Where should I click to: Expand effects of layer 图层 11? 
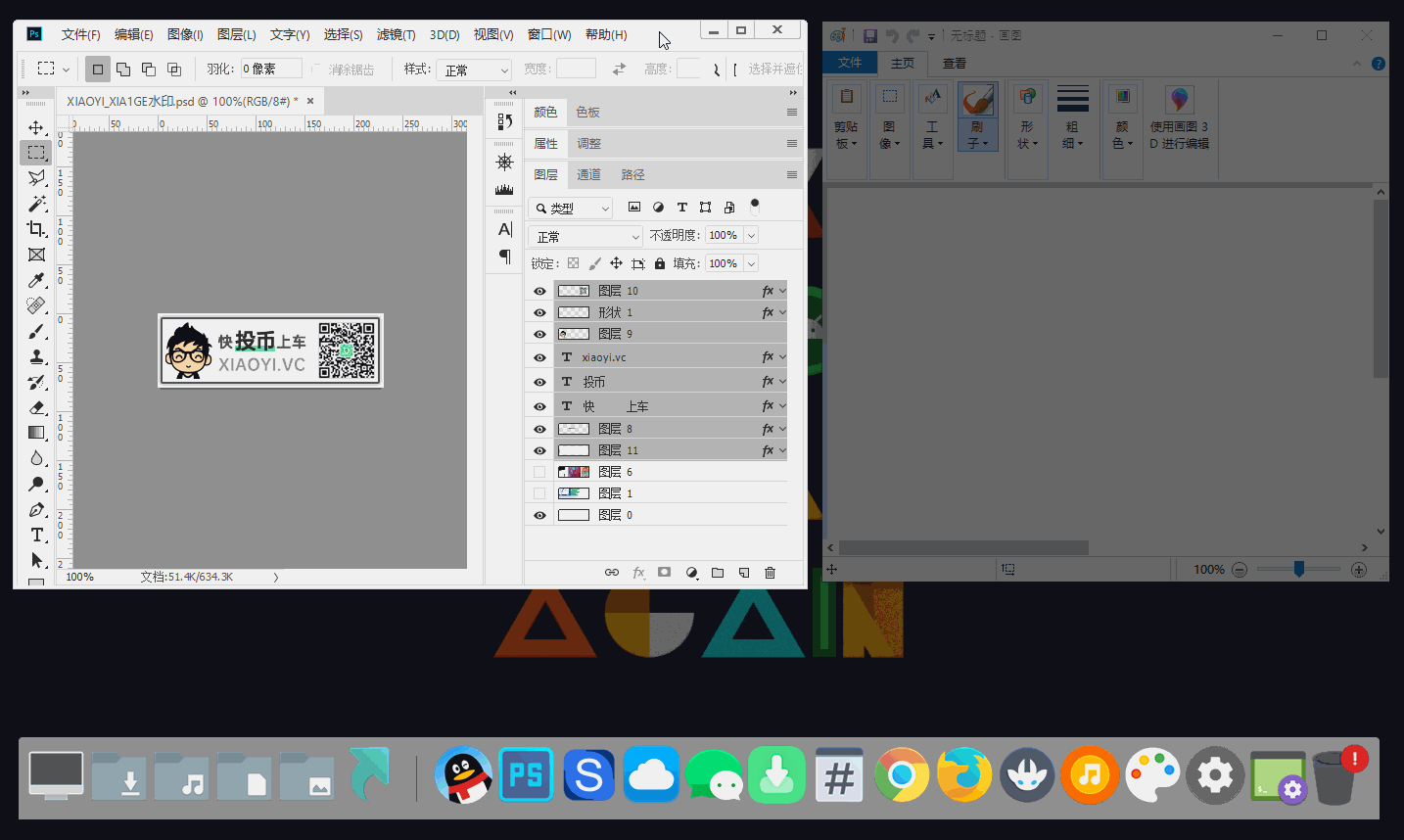pyautogui.click(x=782, y=450)
